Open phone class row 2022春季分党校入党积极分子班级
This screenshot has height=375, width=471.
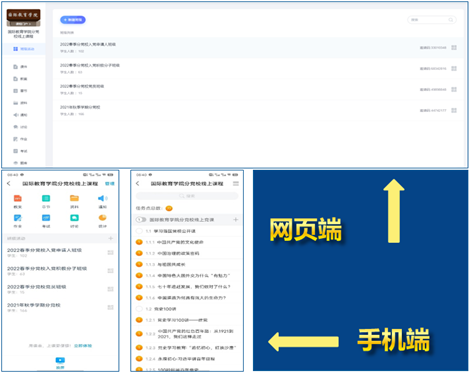(60, 271)
